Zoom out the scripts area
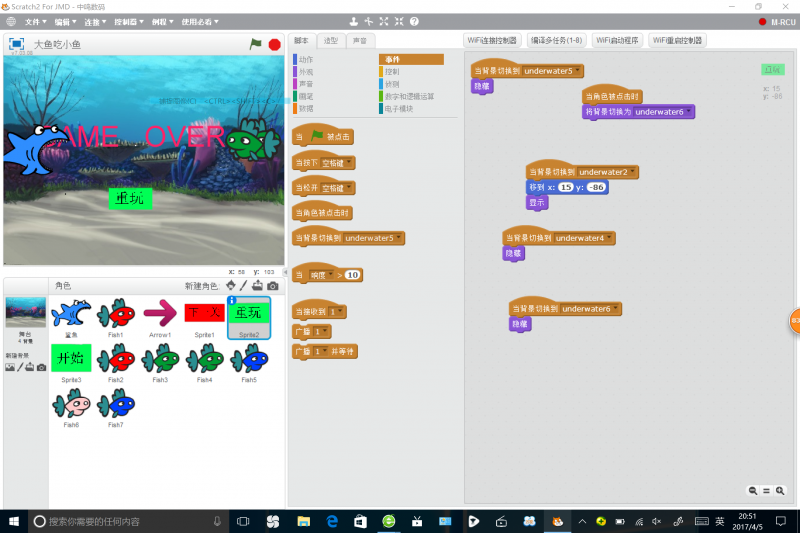The width and height of the screenshot is (800, 533). [x=753, y=491]
